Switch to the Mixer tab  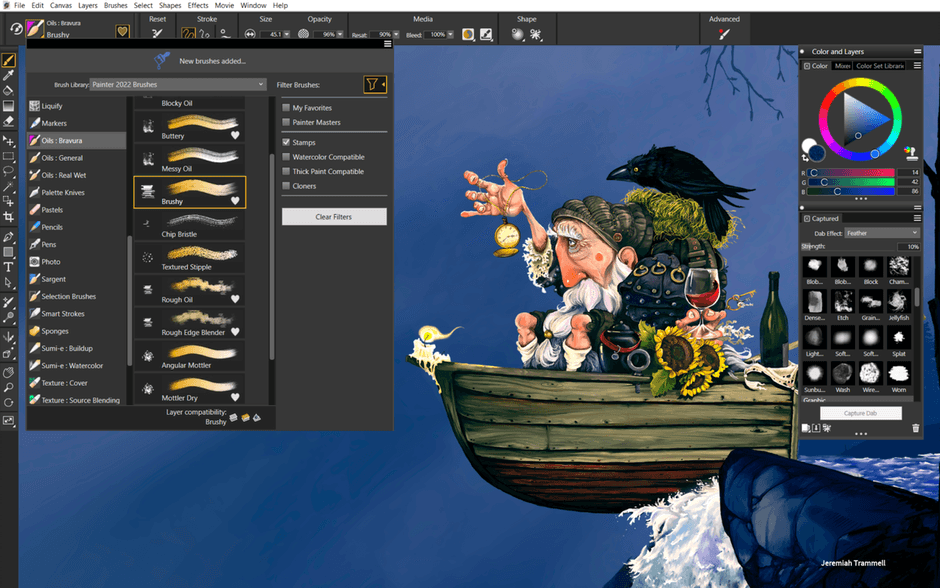(842, 66)
